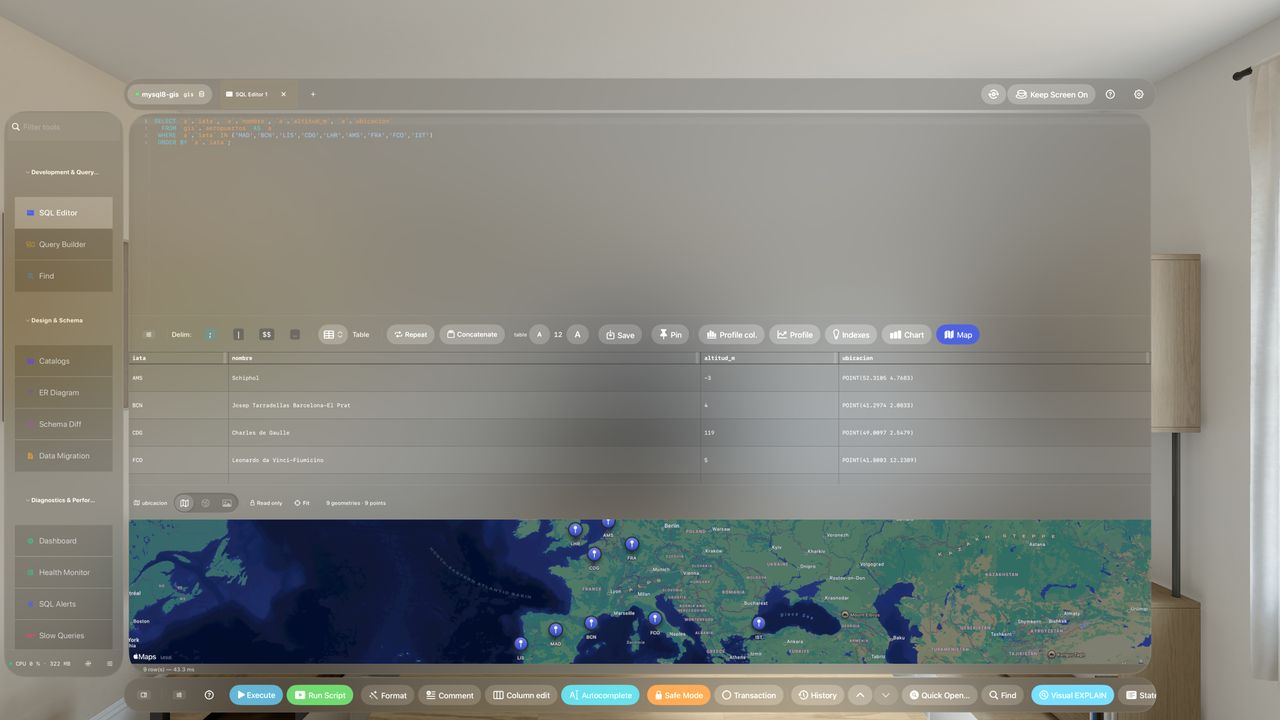
Task: Switch to the mysql8-gis connection tab
Action: pos(170,94)
